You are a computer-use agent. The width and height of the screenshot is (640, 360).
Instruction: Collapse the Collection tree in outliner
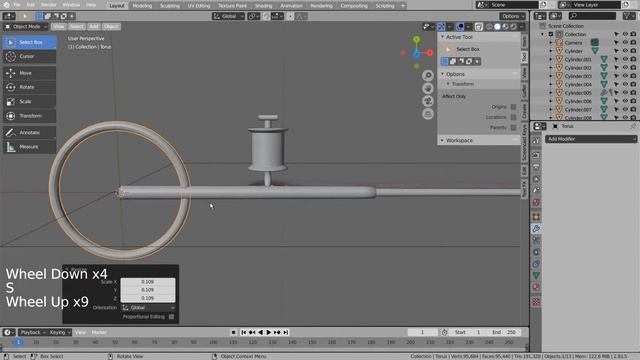pyautogui.click(x=542, y=34)
